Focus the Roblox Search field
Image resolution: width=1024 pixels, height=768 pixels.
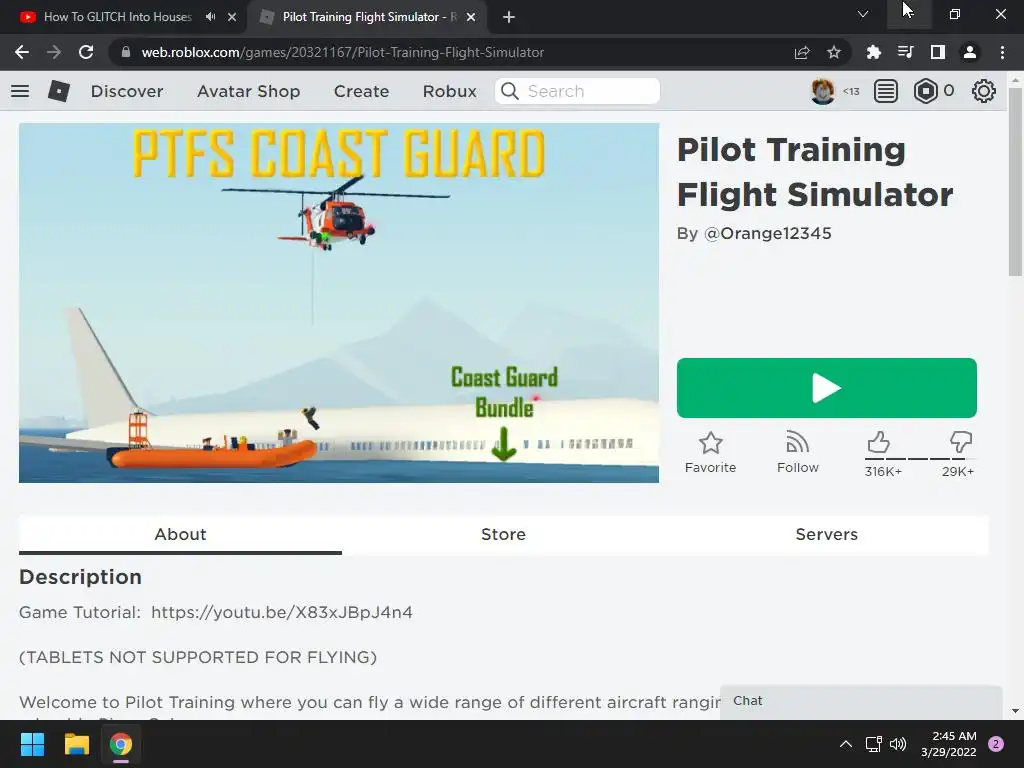tap(577, 91)
